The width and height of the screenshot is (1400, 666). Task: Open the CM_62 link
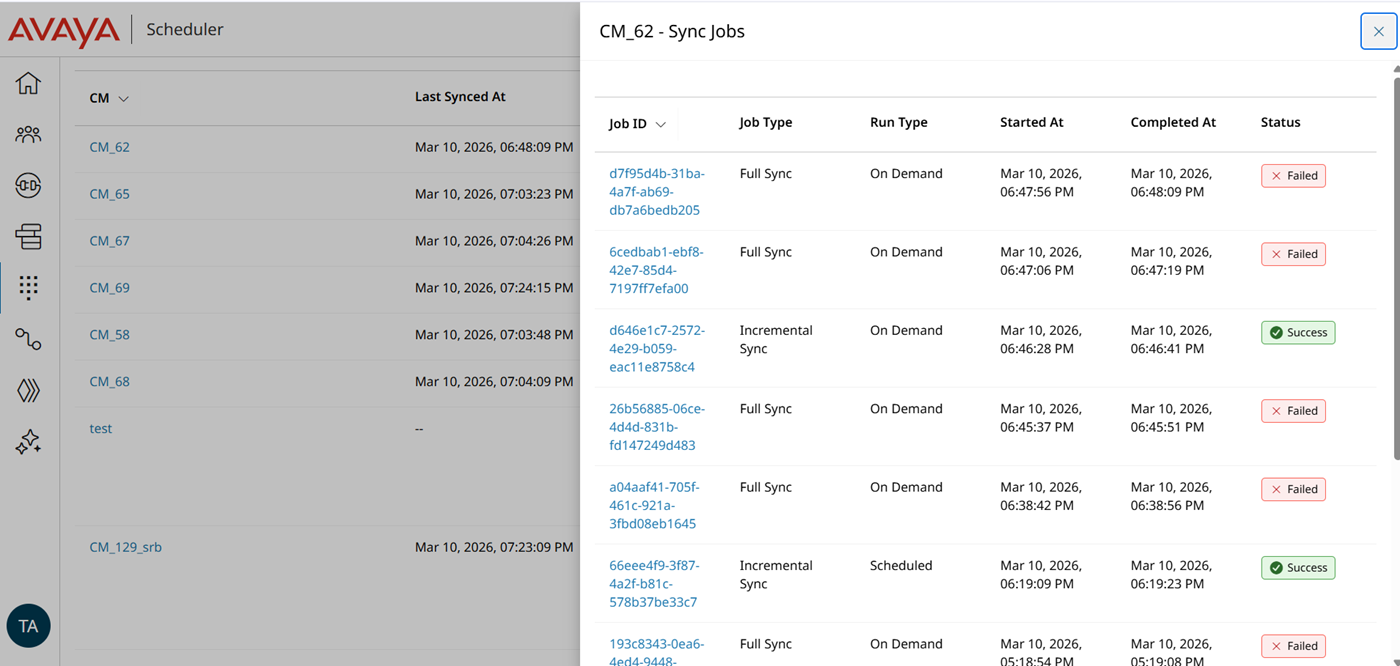[109, 147]
